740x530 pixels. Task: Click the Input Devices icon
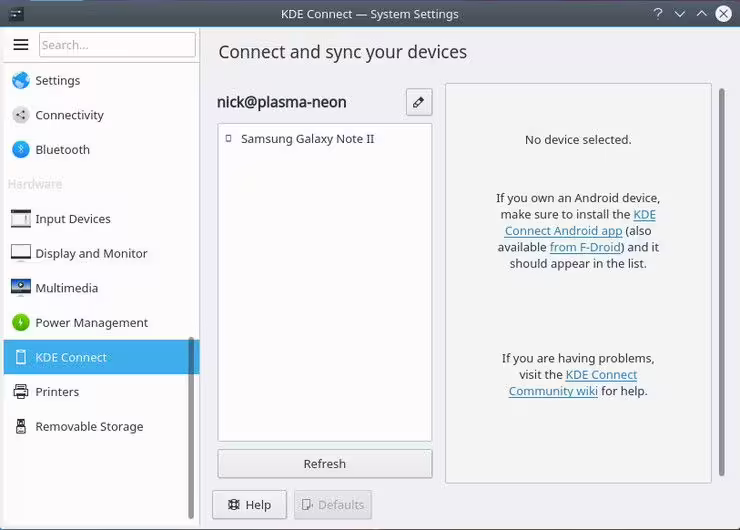click(x=21, y=219)
